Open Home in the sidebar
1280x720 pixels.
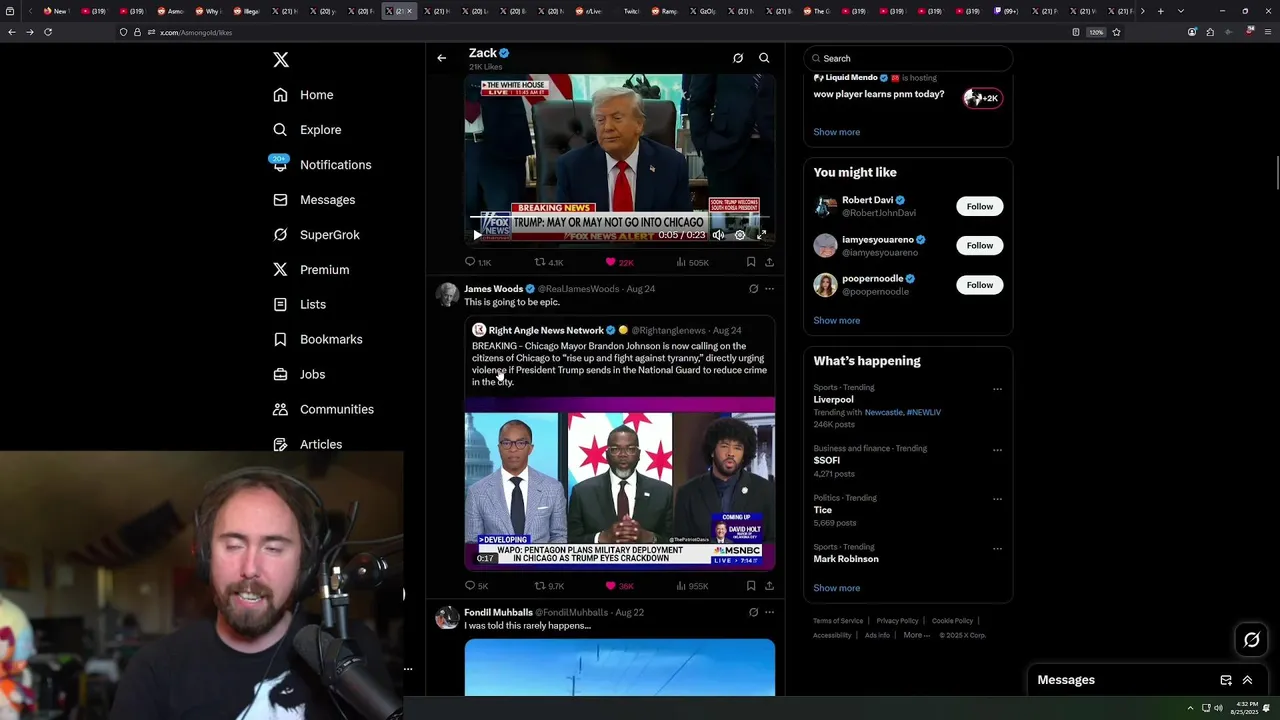pyautogui.click(x=303, y=95)
